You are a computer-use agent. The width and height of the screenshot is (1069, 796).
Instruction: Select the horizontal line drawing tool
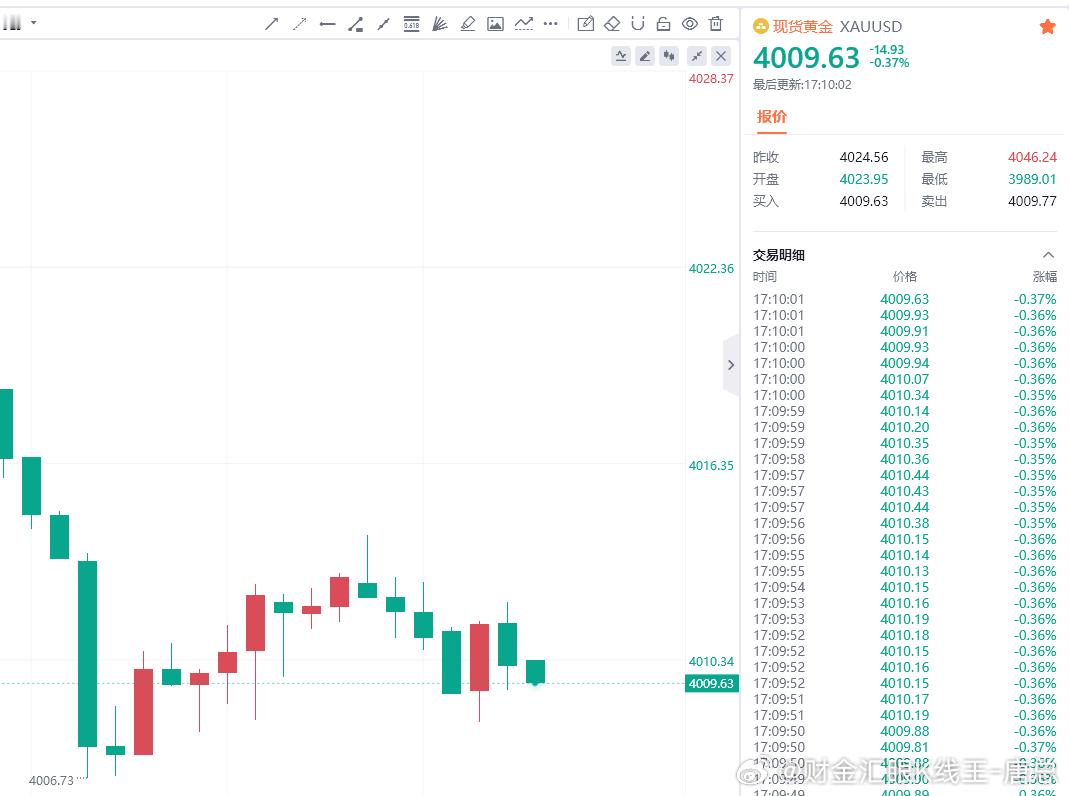(x=327, y=25)
